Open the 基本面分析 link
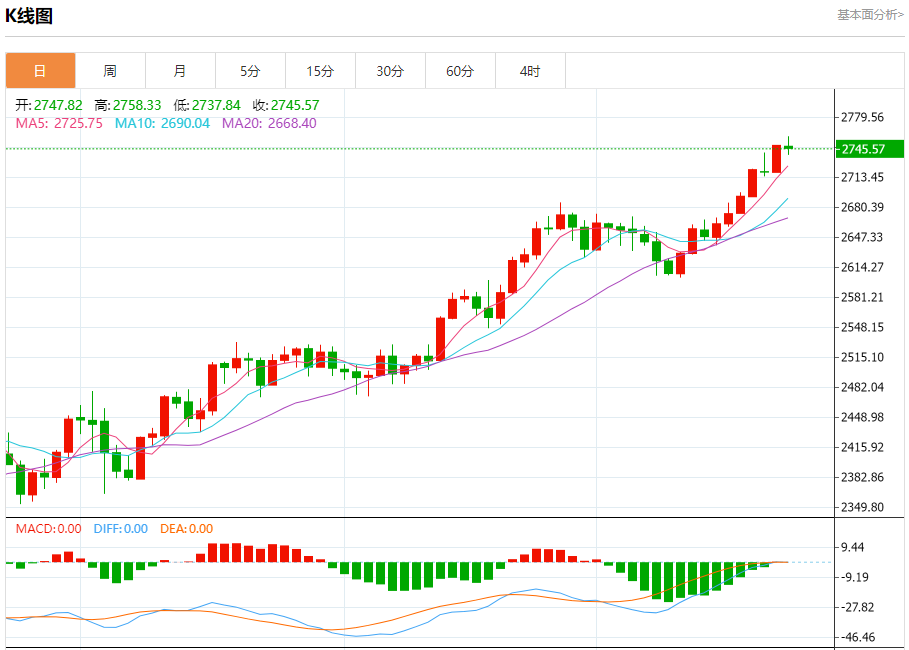909x650 pixels. (x=869, y=14)
